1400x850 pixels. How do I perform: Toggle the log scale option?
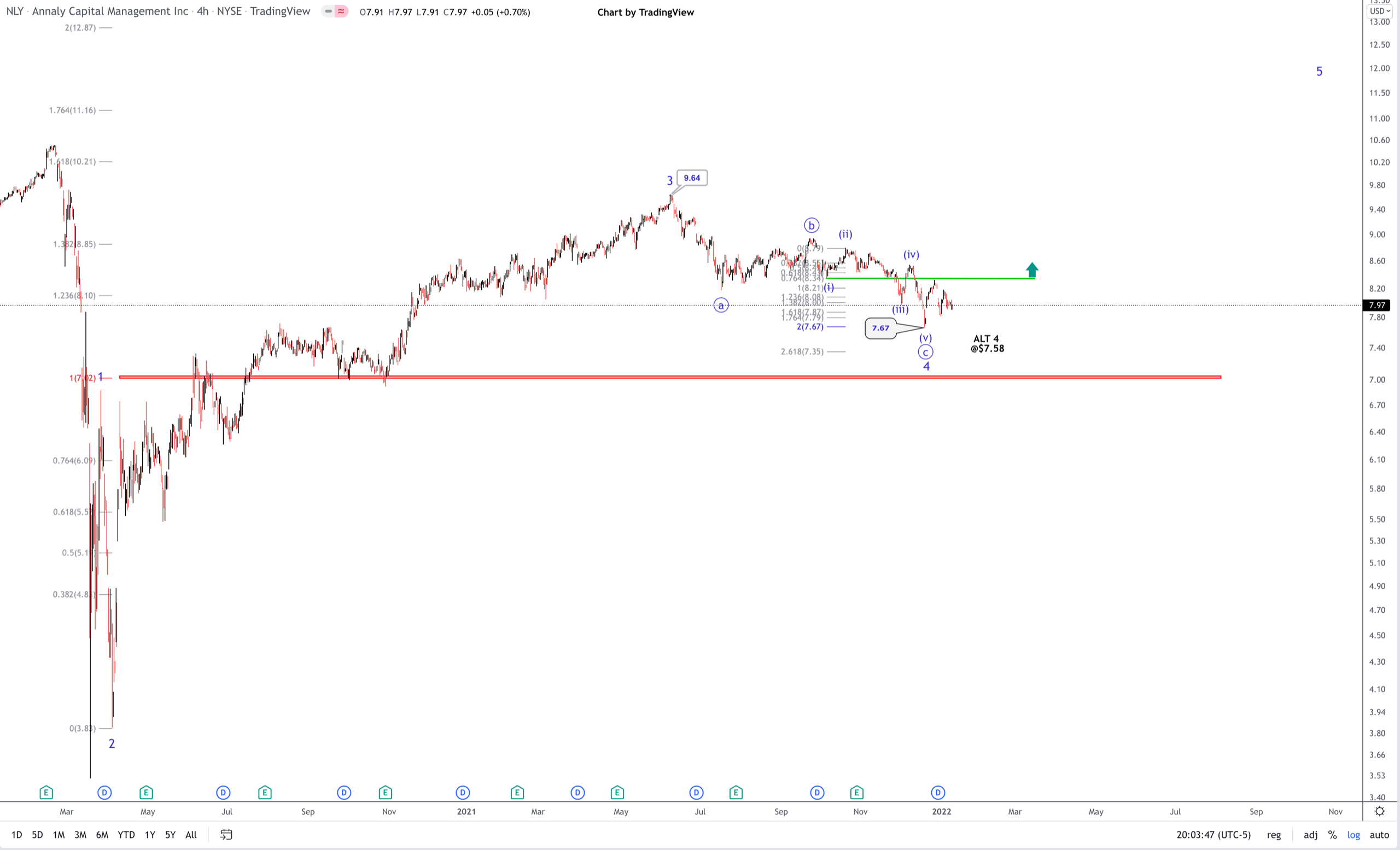1354,834
